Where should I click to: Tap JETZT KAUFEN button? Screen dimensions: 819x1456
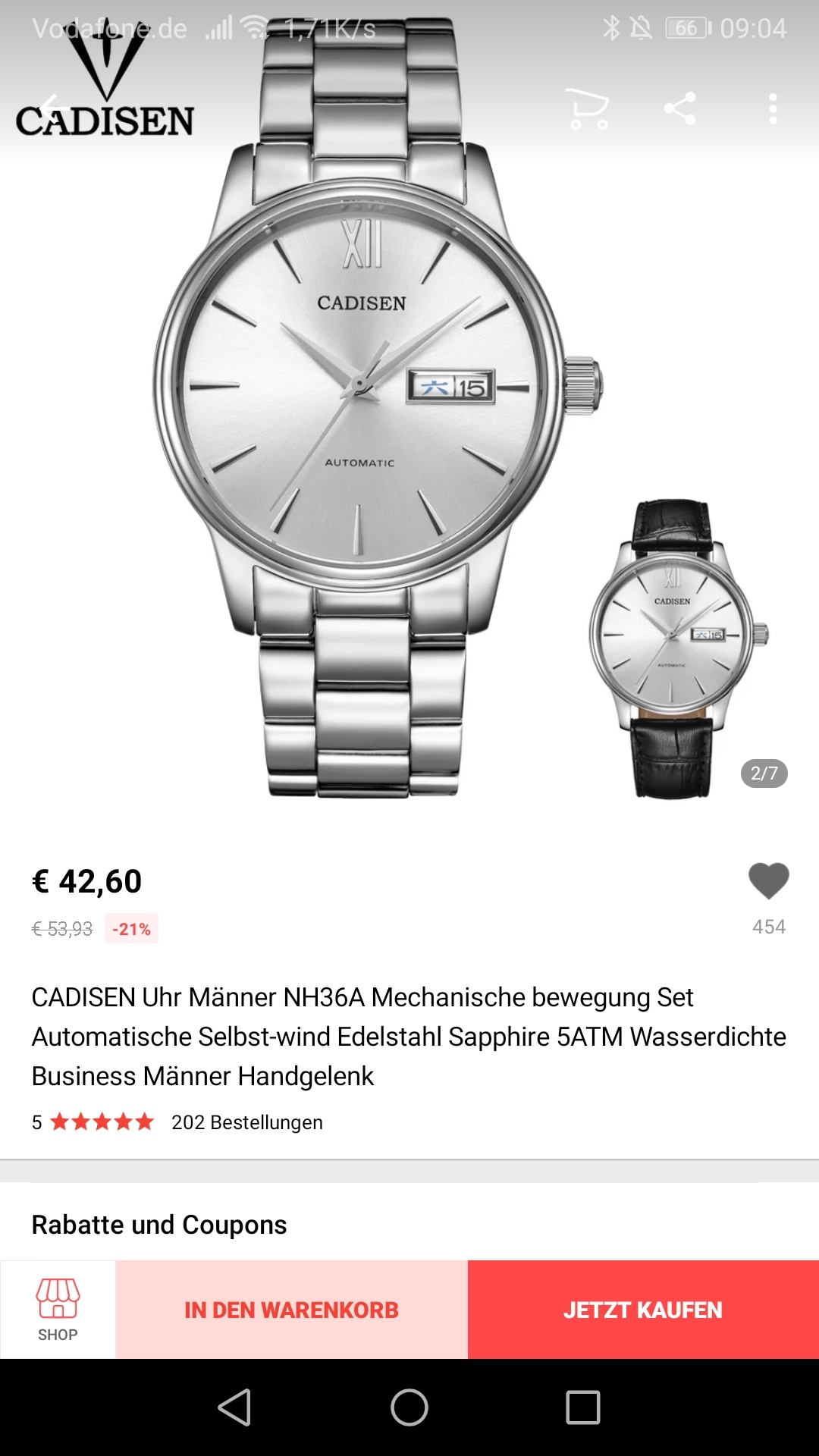coord(643,1310)
